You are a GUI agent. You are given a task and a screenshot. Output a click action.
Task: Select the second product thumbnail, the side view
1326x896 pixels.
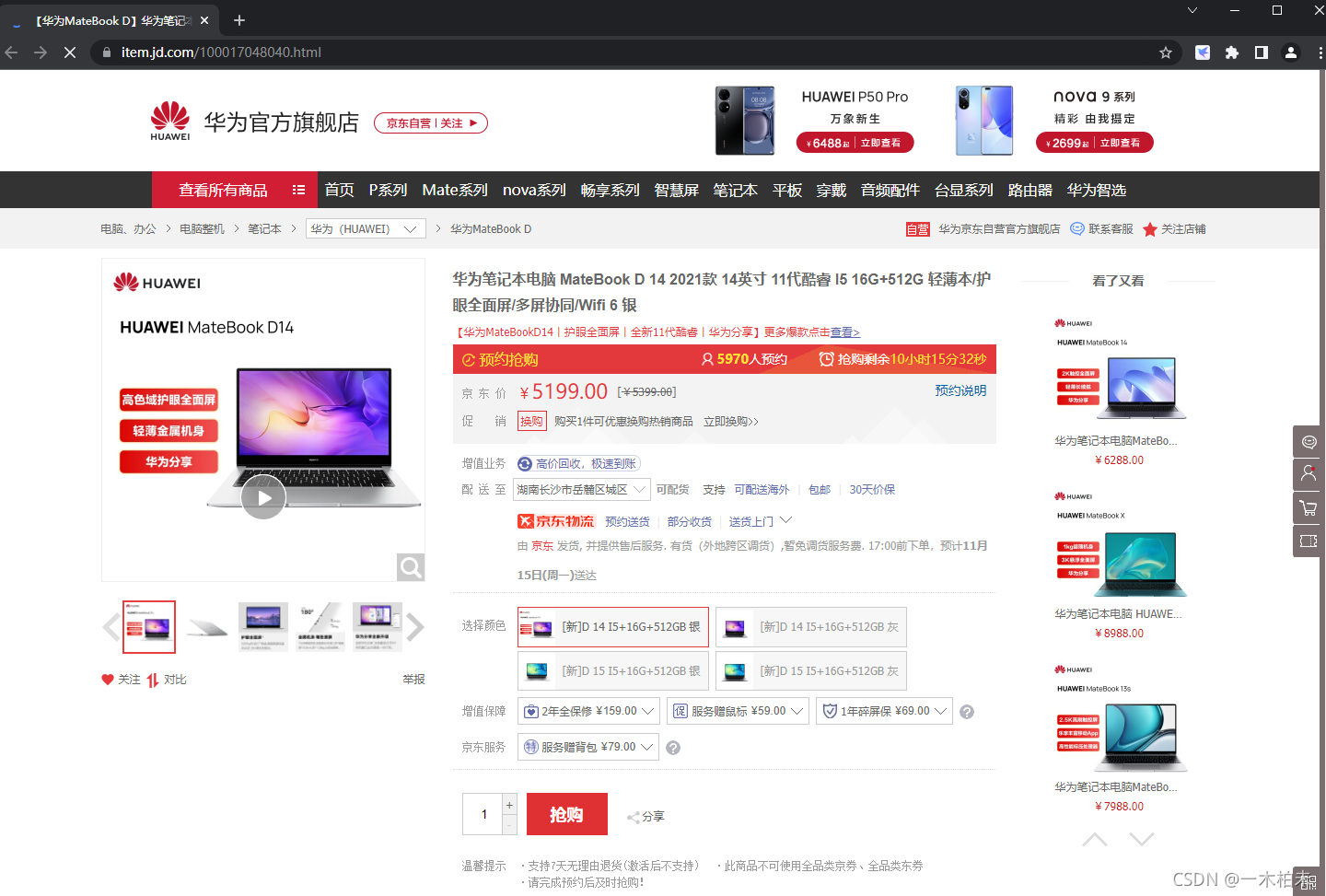(x=206, y=627)
